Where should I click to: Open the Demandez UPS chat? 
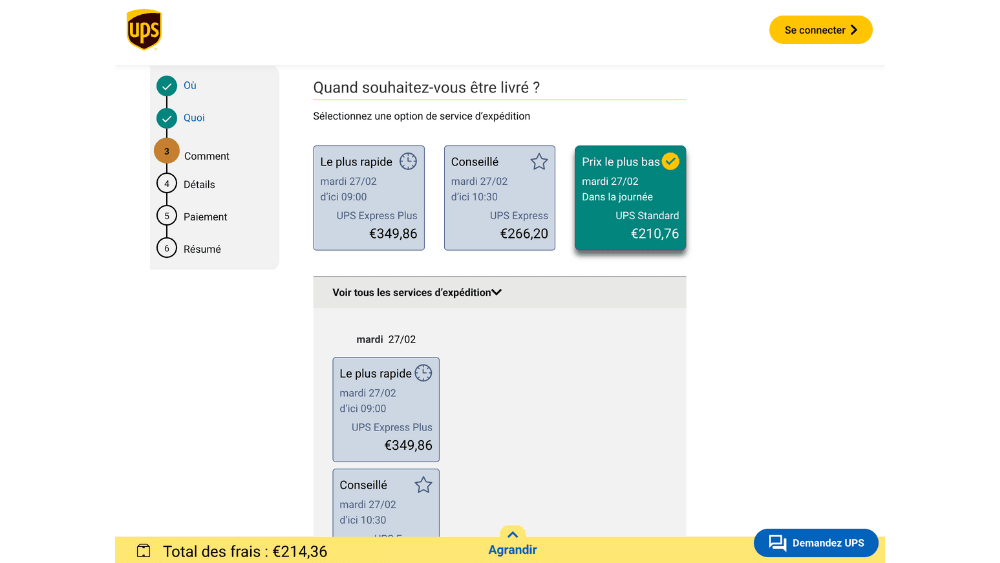(816, 543)
